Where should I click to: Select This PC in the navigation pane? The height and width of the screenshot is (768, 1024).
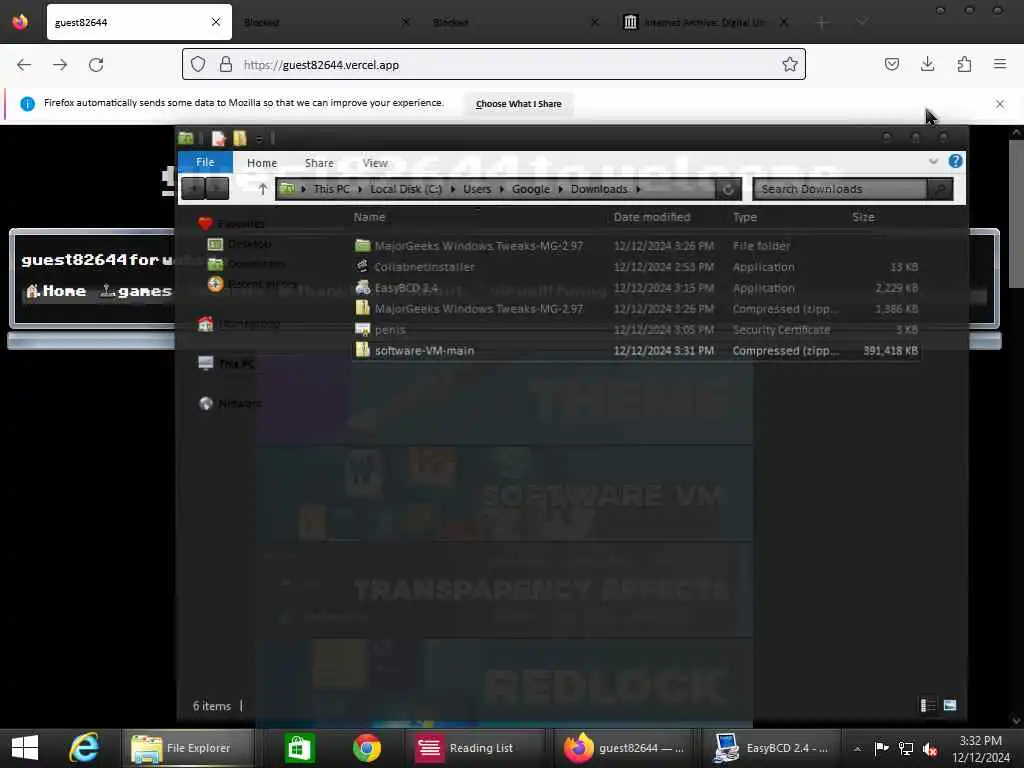point(227,363)
